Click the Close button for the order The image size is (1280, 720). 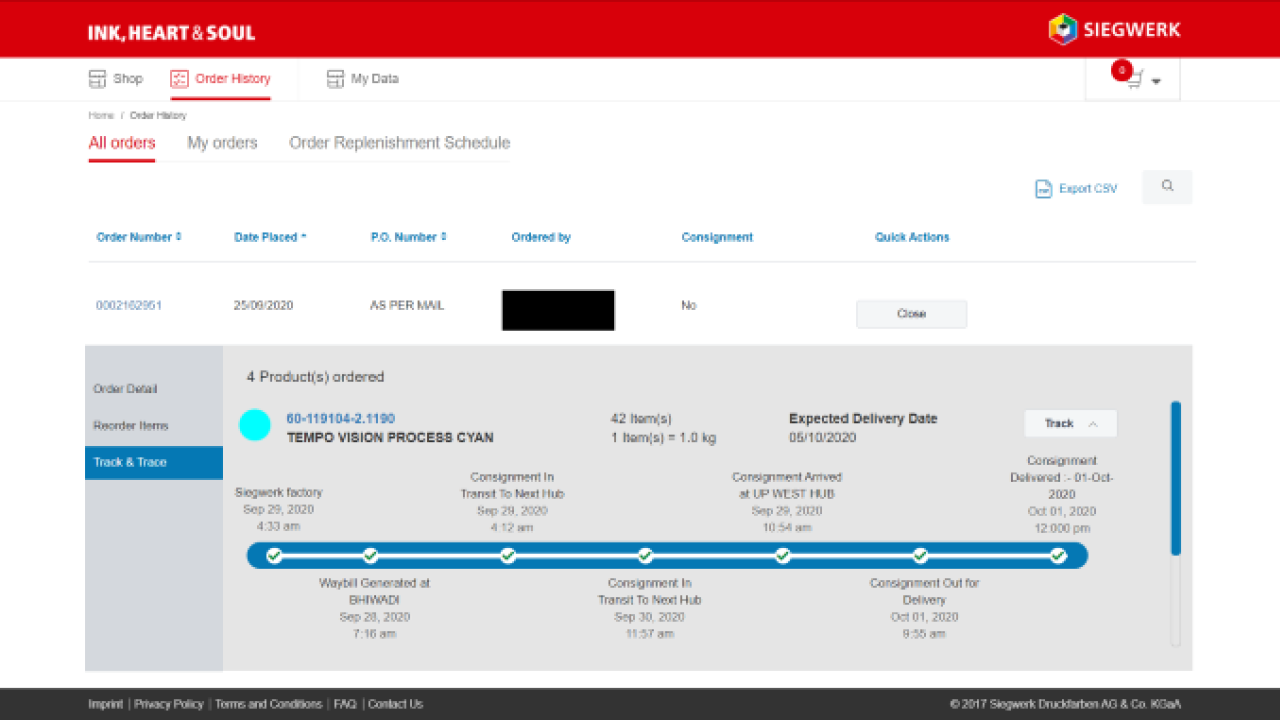(911, 313)
